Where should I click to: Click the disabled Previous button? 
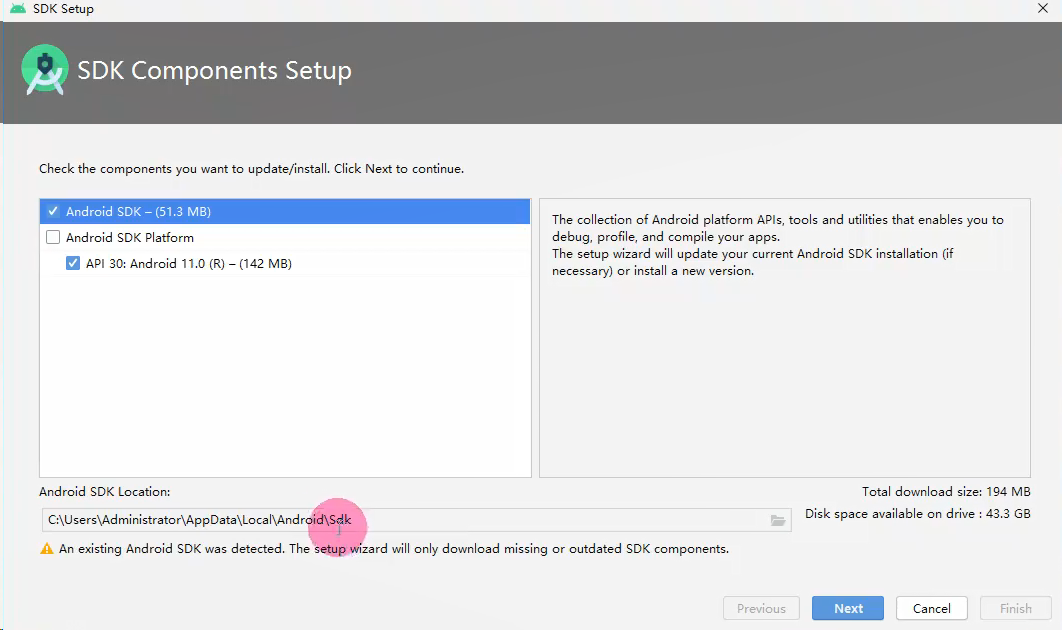pos(761,608)
